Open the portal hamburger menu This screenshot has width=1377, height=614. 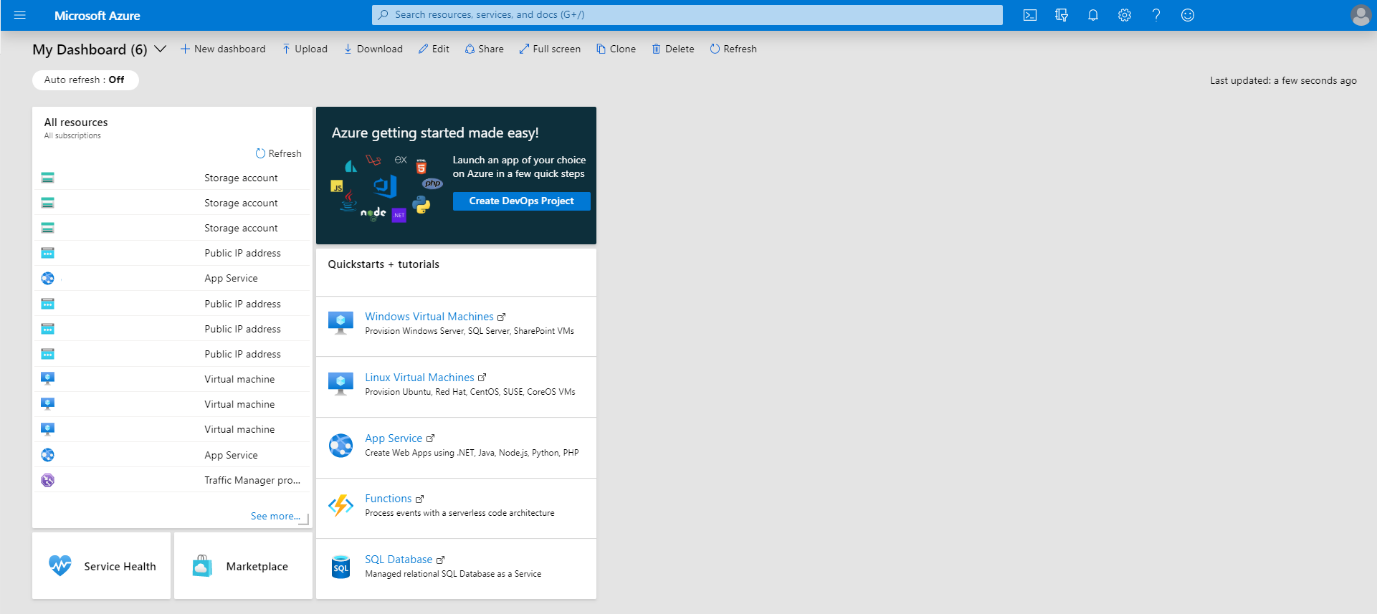pyautogui.click(x=19, y=15)
